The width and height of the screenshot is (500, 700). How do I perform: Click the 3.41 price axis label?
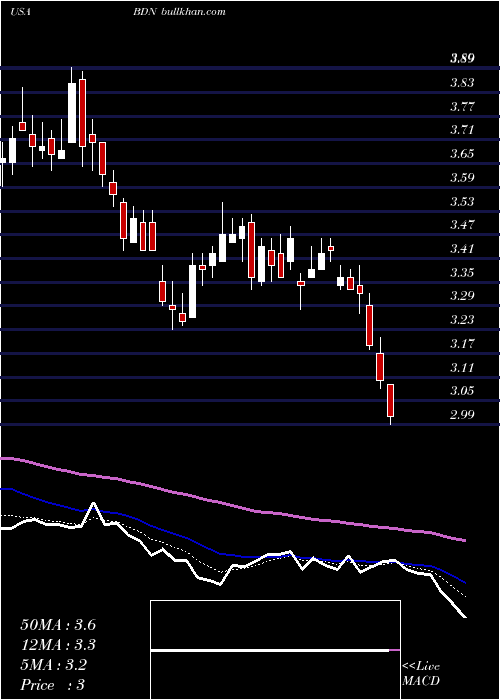[x=462, y=249]
